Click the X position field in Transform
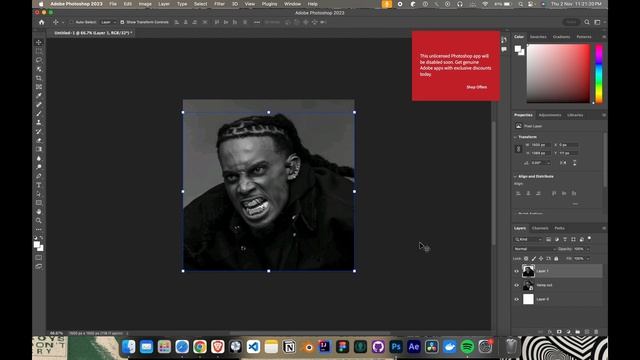Viewport: 640px width, 360px height. pos(568,145)
